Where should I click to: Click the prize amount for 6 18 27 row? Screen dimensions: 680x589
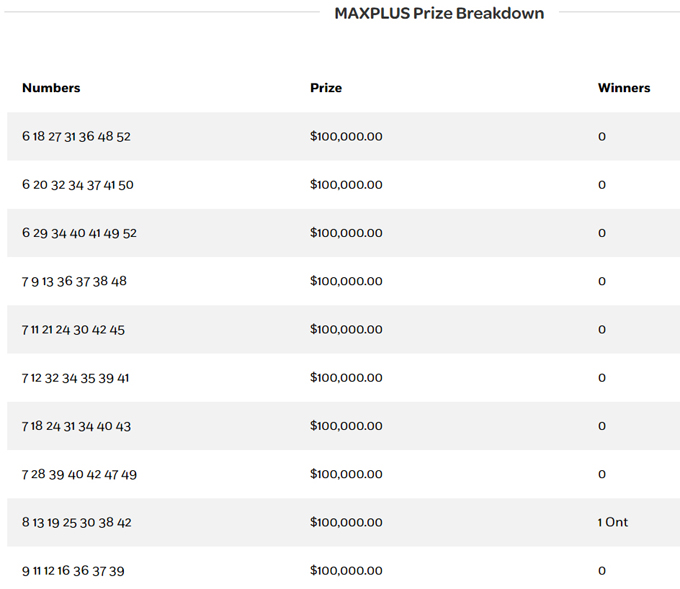click(x=346, y=137)
